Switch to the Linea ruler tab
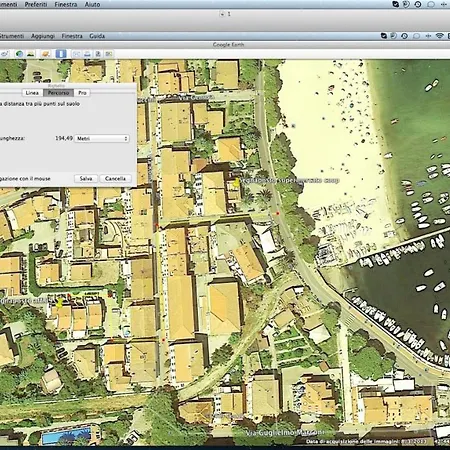The image size is (450, 450). 32,93
